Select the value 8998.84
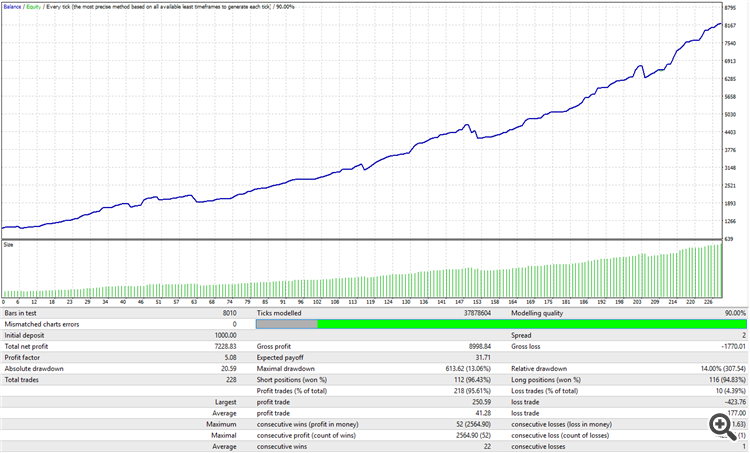The image size is (750, 453). (x=480, y=346)
